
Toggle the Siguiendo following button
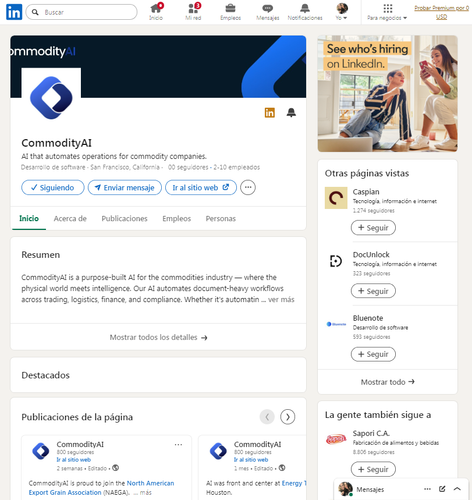[x=53, y=188]
